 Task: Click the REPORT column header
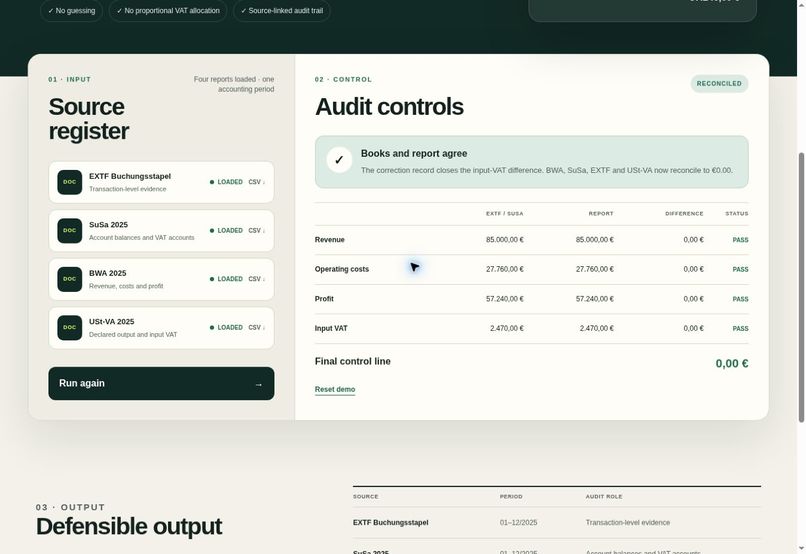point(601,214)
